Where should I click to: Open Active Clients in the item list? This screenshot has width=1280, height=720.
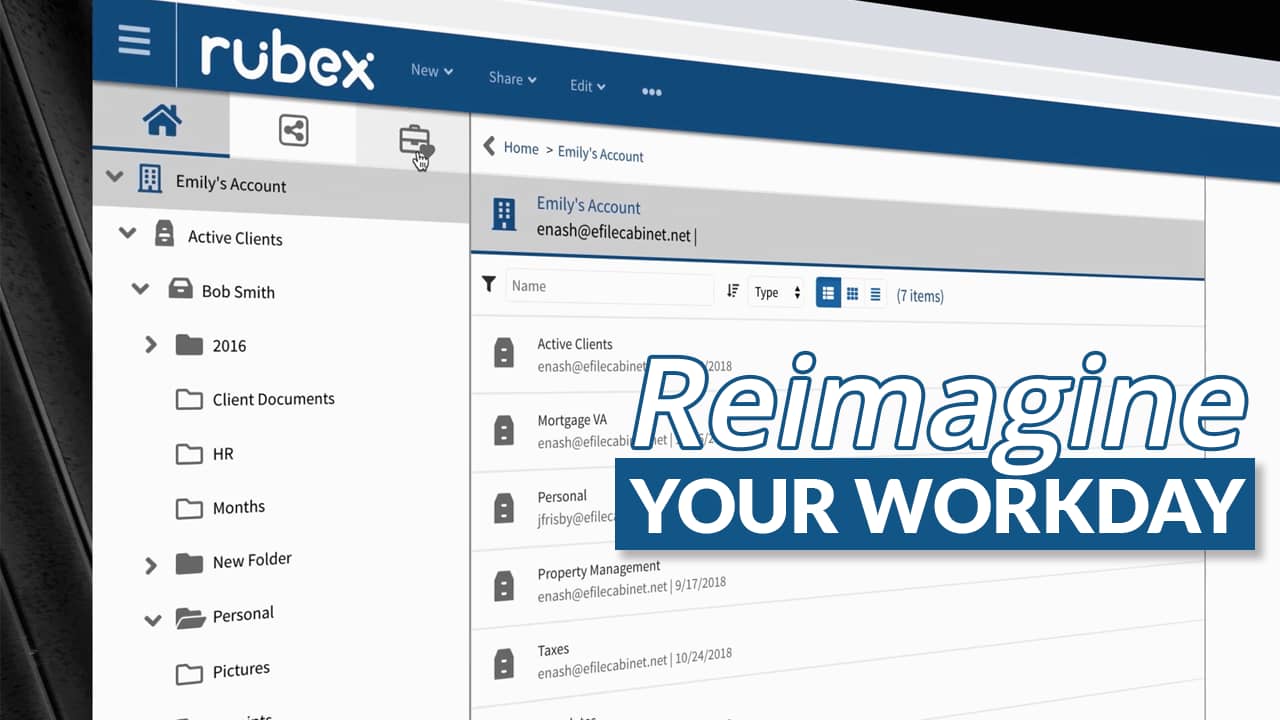click(575, 344)
